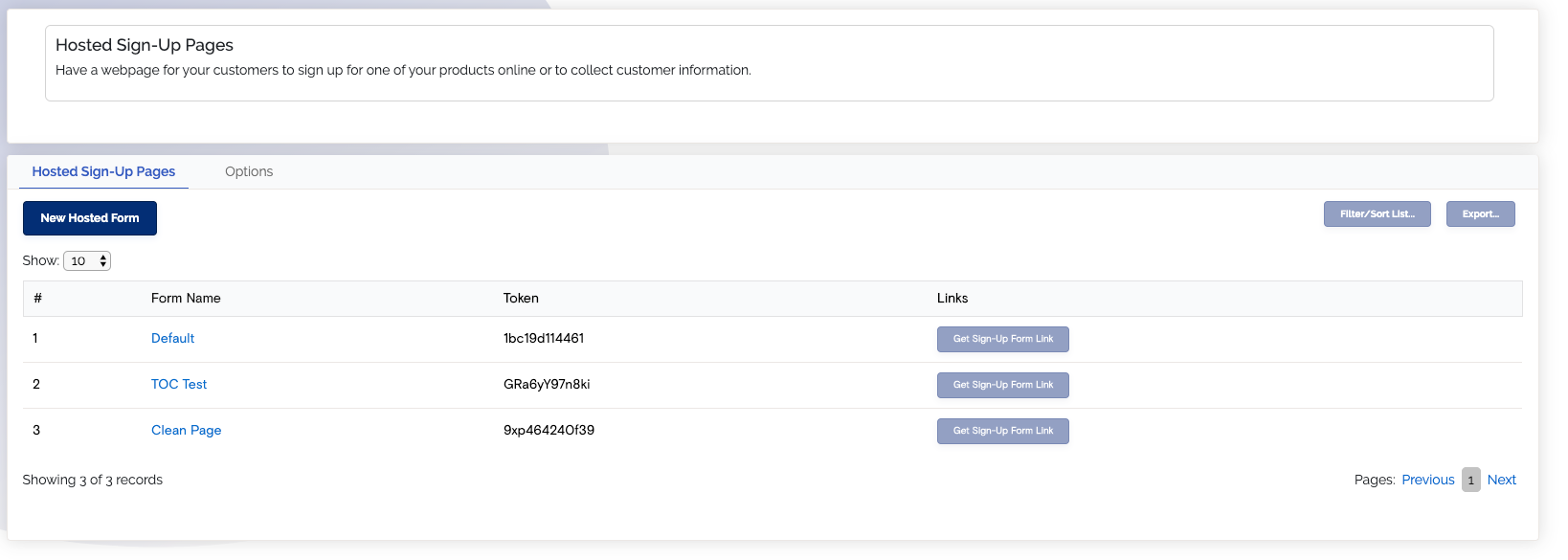
Task: Select the Hosted Sign-Up Pages tab
Action: [103, 171]
